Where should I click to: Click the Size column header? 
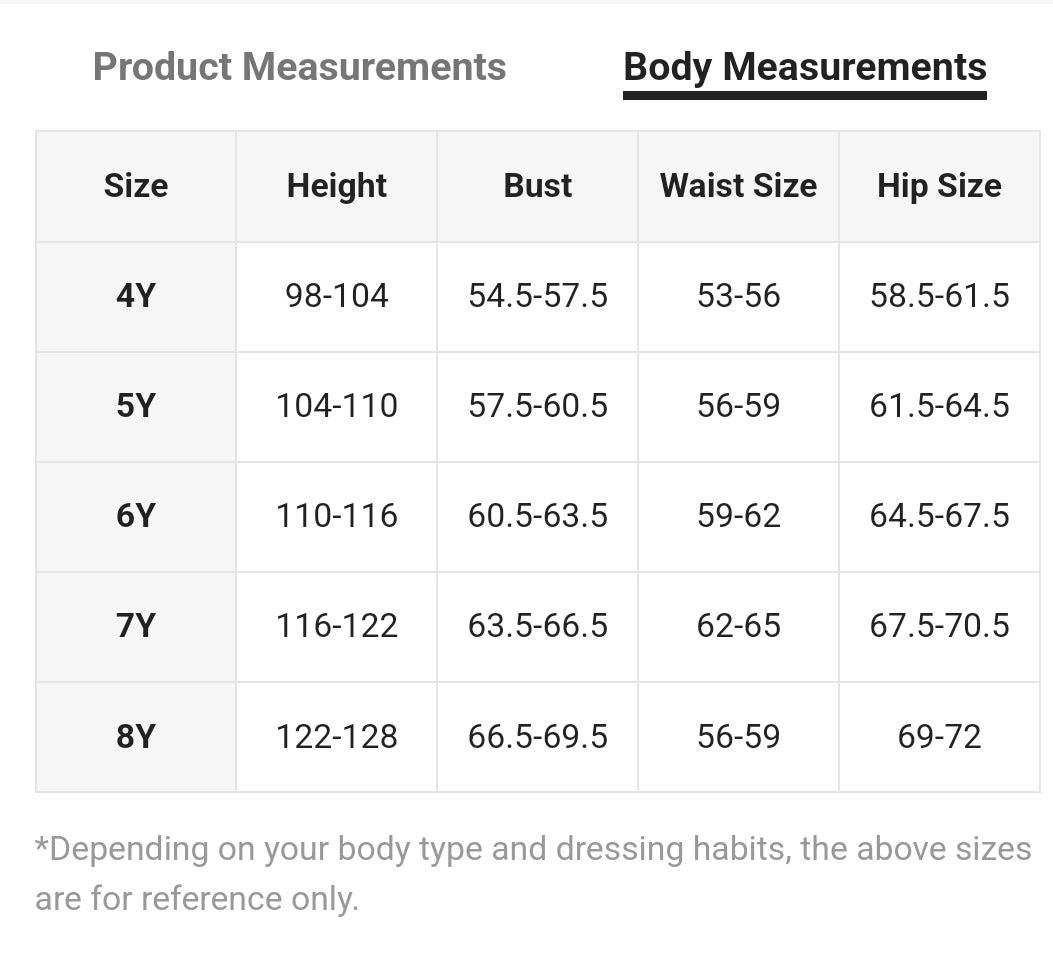(136, 186)
